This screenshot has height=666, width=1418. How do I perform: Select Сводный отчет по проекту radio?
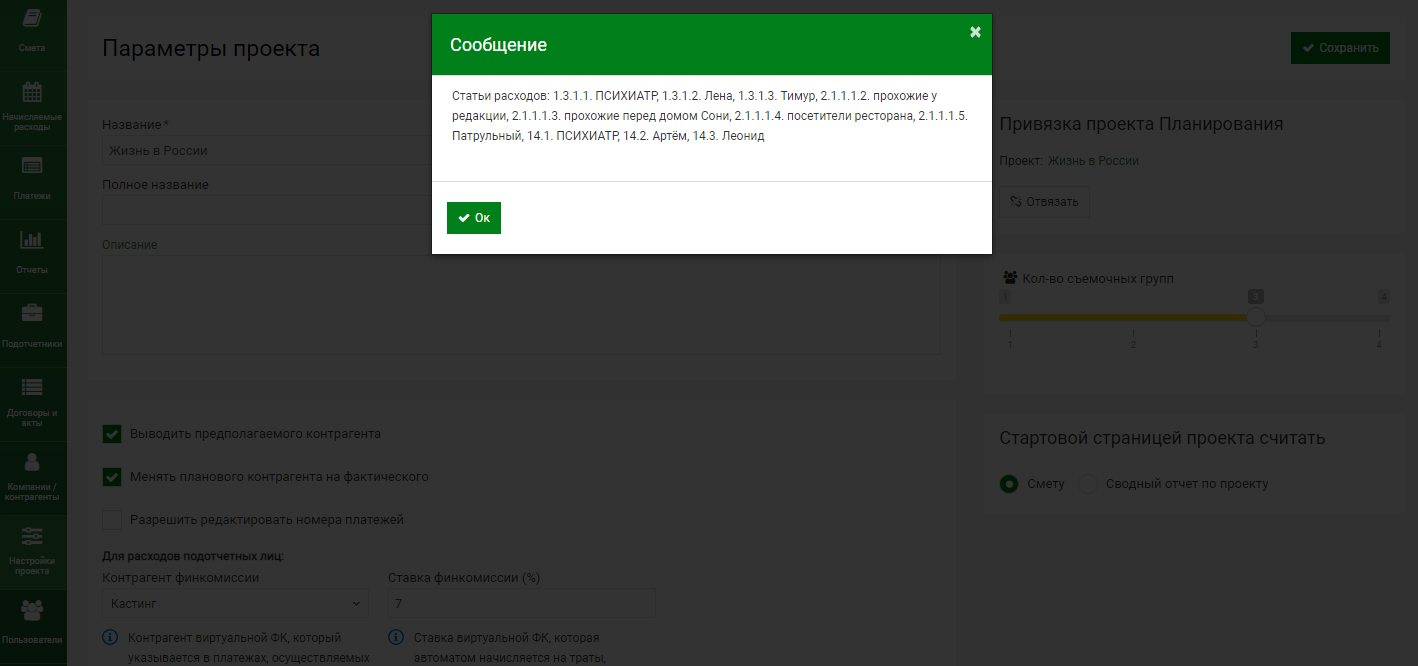tap(1087, 484)
